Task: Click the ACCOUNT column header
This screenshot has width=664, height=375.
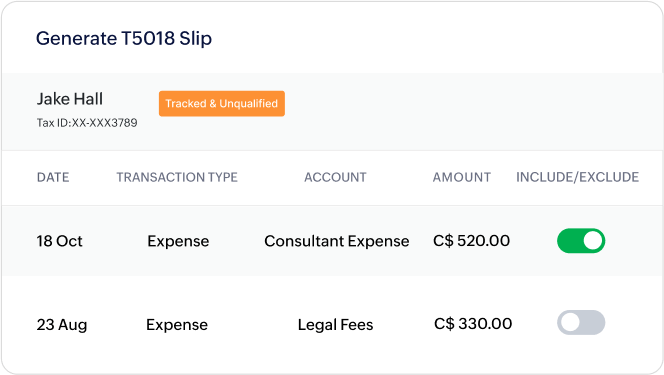Action: pos(335,177)
